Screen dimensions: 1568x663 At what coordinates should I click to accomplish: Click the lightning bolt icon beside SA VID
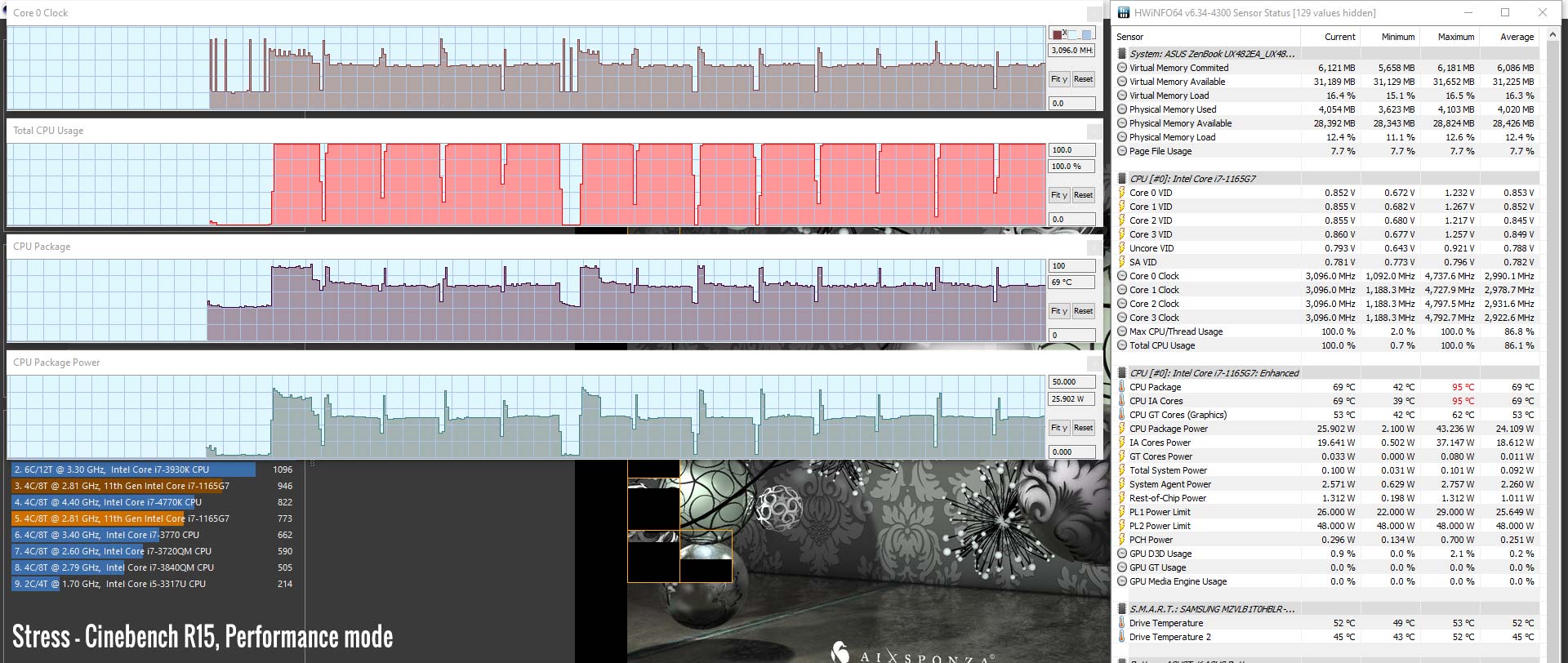(x=1122, y=262)
